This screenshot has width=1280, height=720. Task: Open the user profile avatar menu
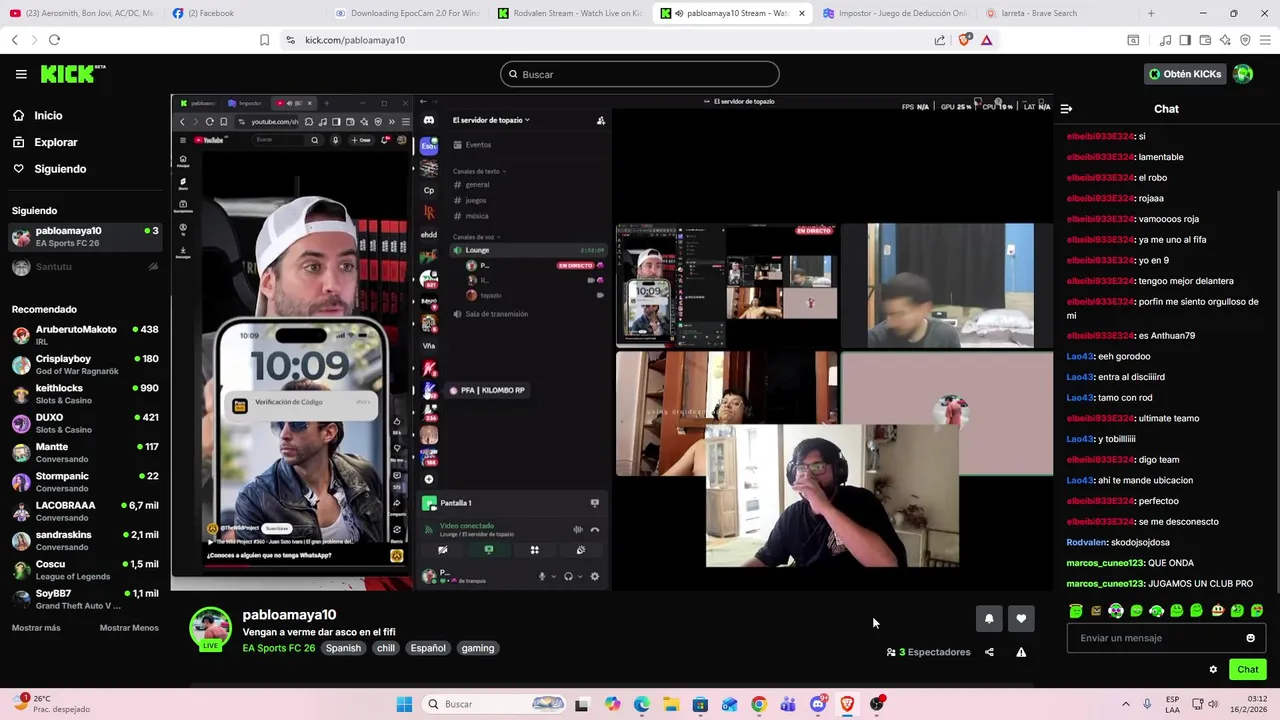[x=1243, y=74]
